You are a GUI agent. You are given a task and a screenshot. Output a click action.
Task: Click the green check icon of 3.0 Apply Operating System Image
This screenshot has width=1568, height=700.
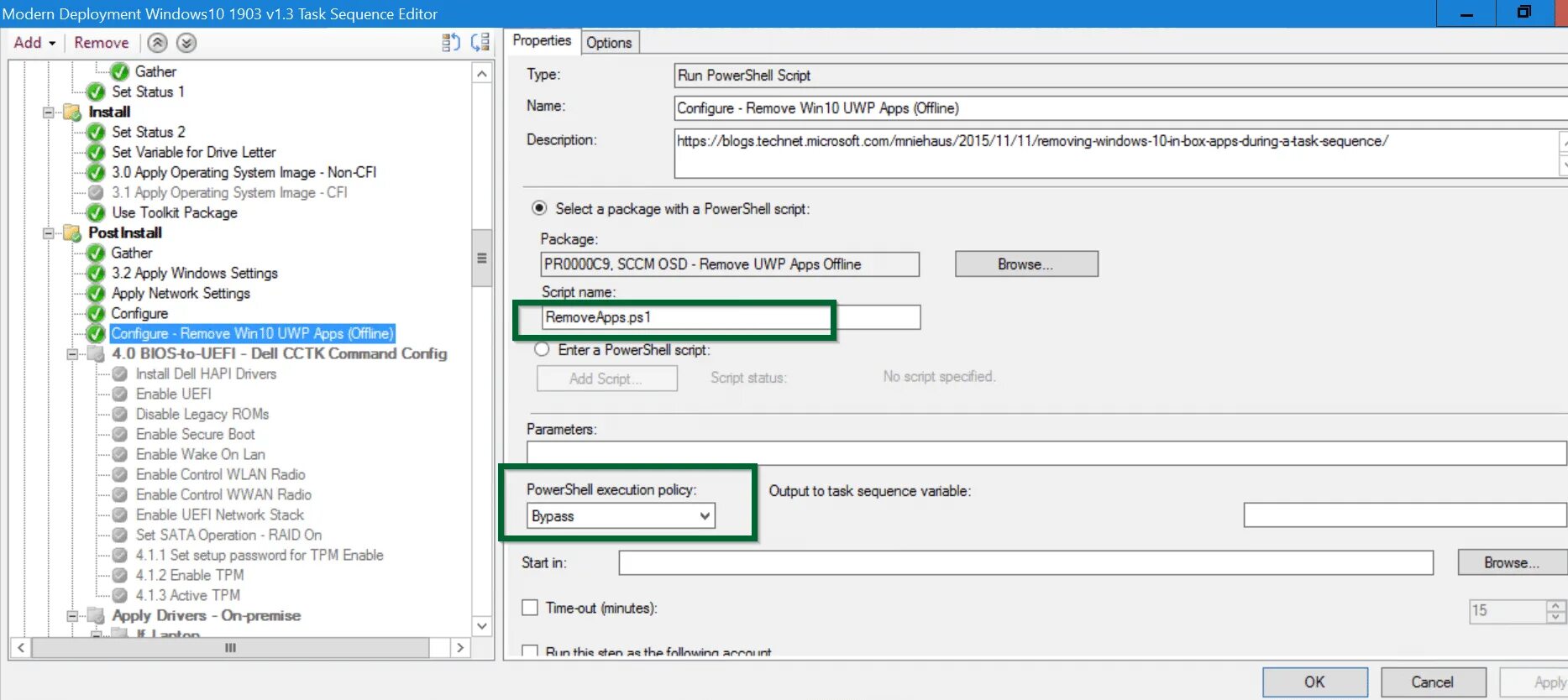click(97, 172)
